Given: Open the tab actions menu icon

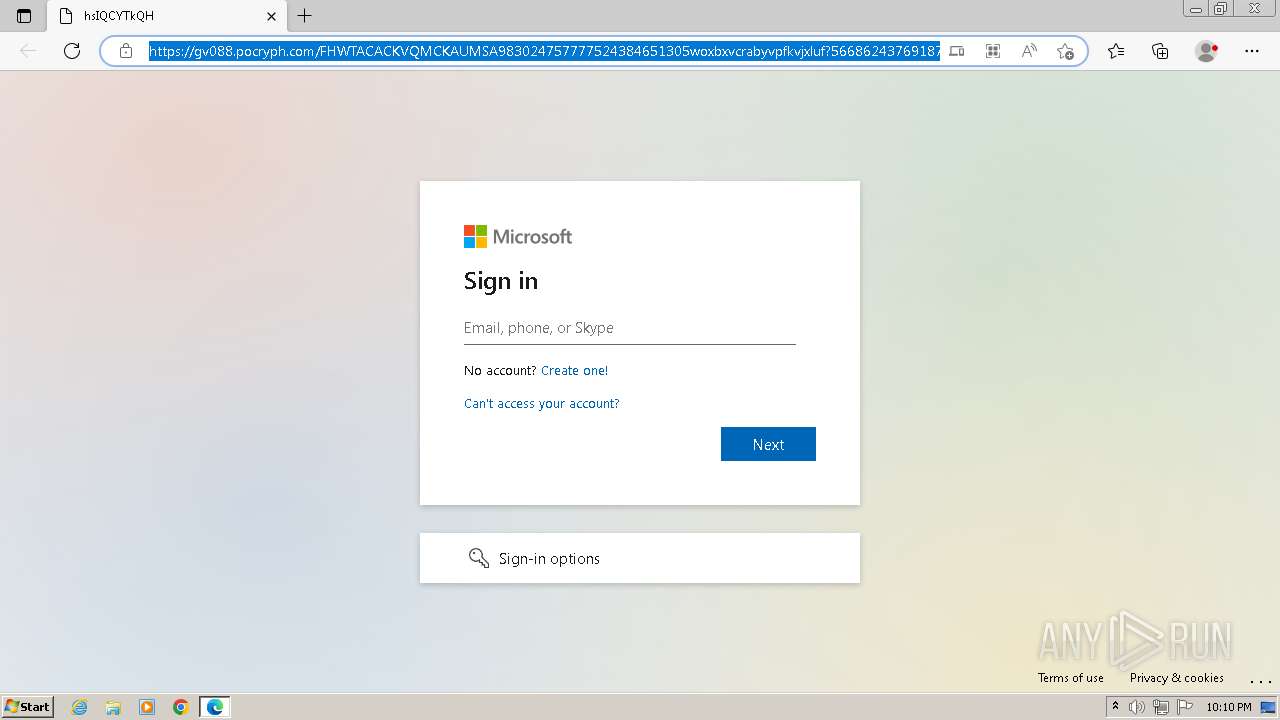Looking at the screenshot, I should pyautogui.click(x=24, y=16).
